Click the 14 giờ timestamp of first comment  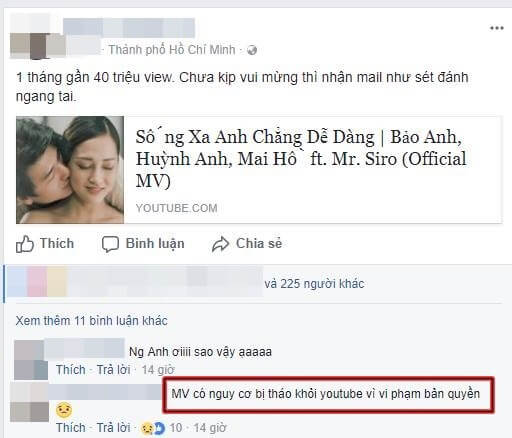[158, 370]
